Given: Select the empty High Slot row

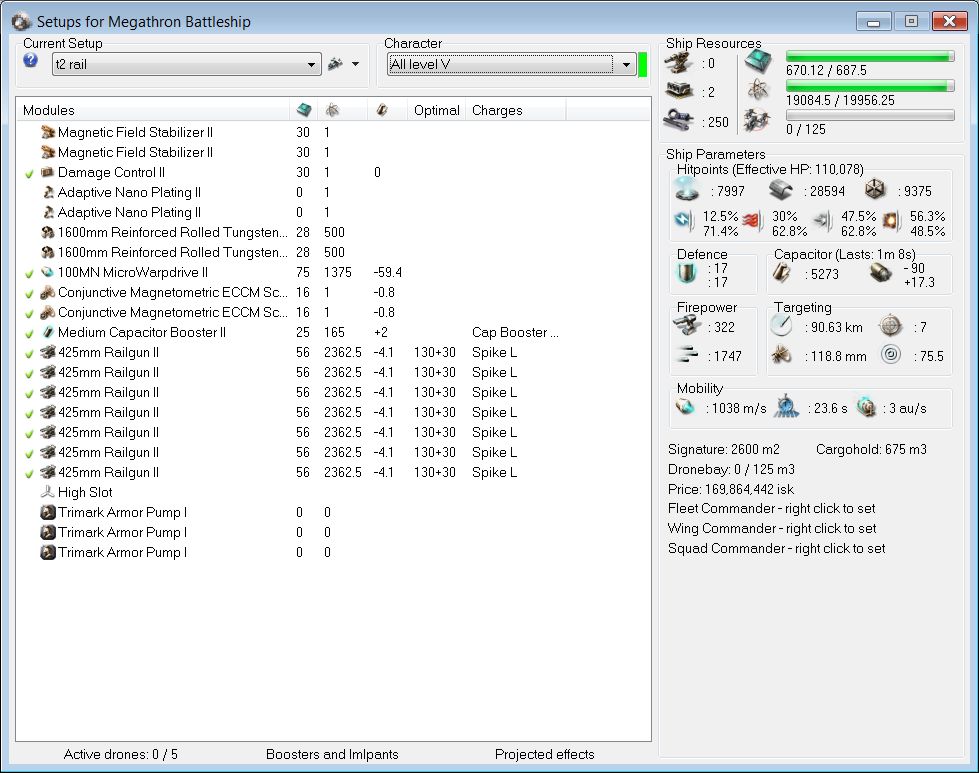Looking at the screenshot, I should coord(333,492).
